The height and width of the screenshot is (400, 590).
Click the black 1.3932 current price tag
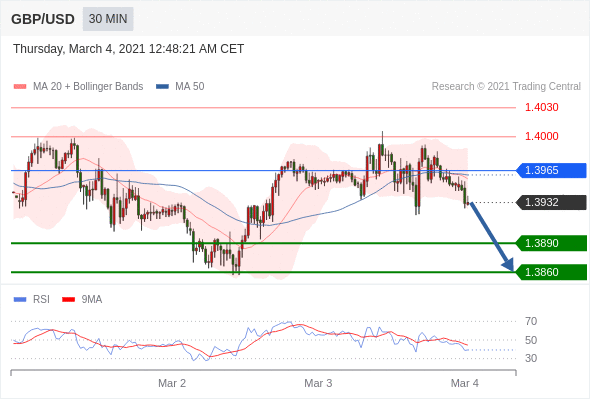[551, 202]
